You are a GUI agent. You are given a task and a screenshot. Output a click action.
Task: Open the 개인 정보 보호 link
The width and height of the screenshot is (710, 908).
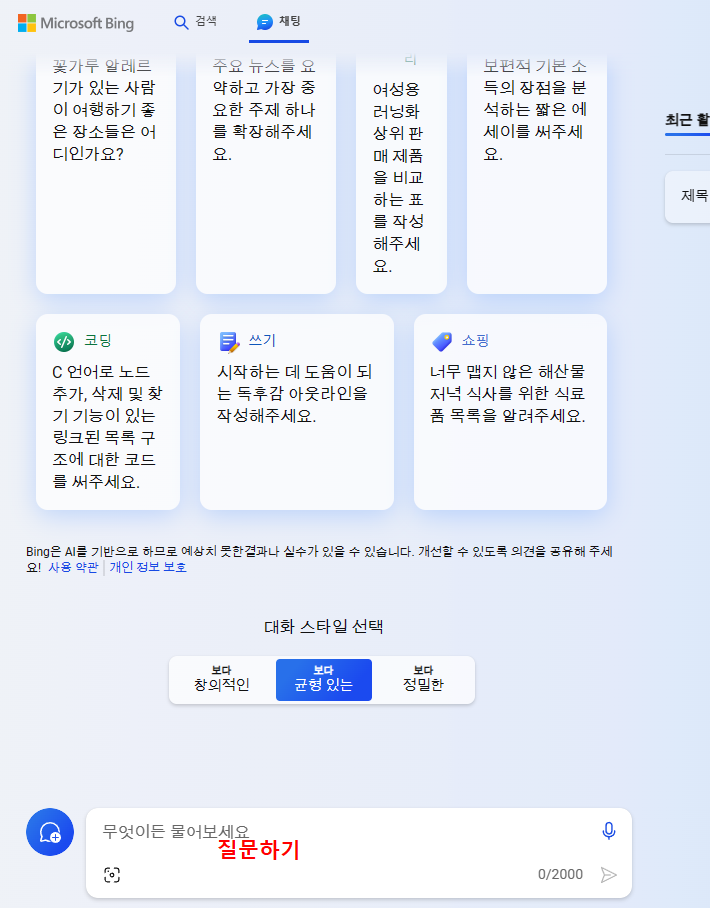[x=148, y=567]
